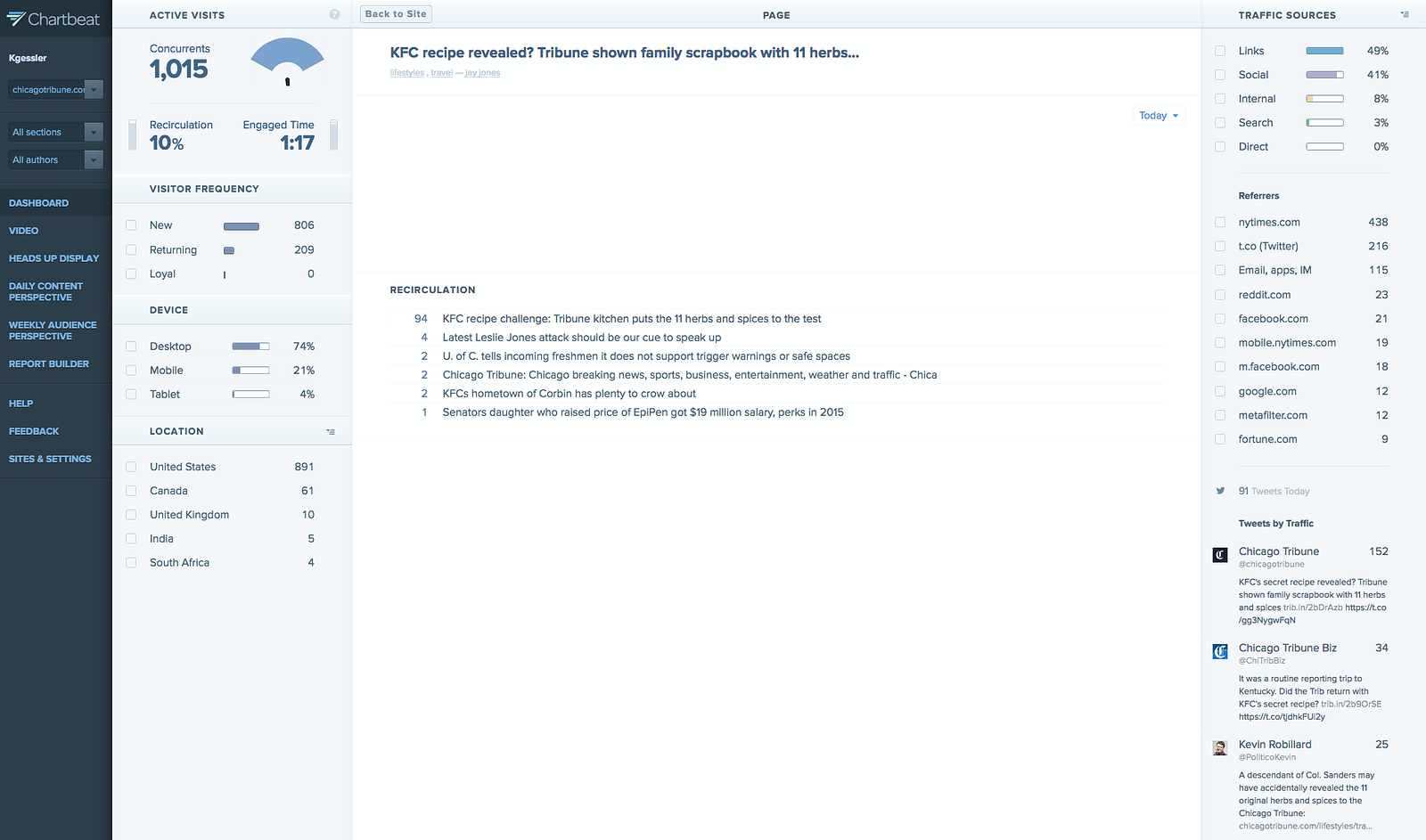1426x840 pixels.
Task: Check the New visitors checkbox
Action: point(131,225)
